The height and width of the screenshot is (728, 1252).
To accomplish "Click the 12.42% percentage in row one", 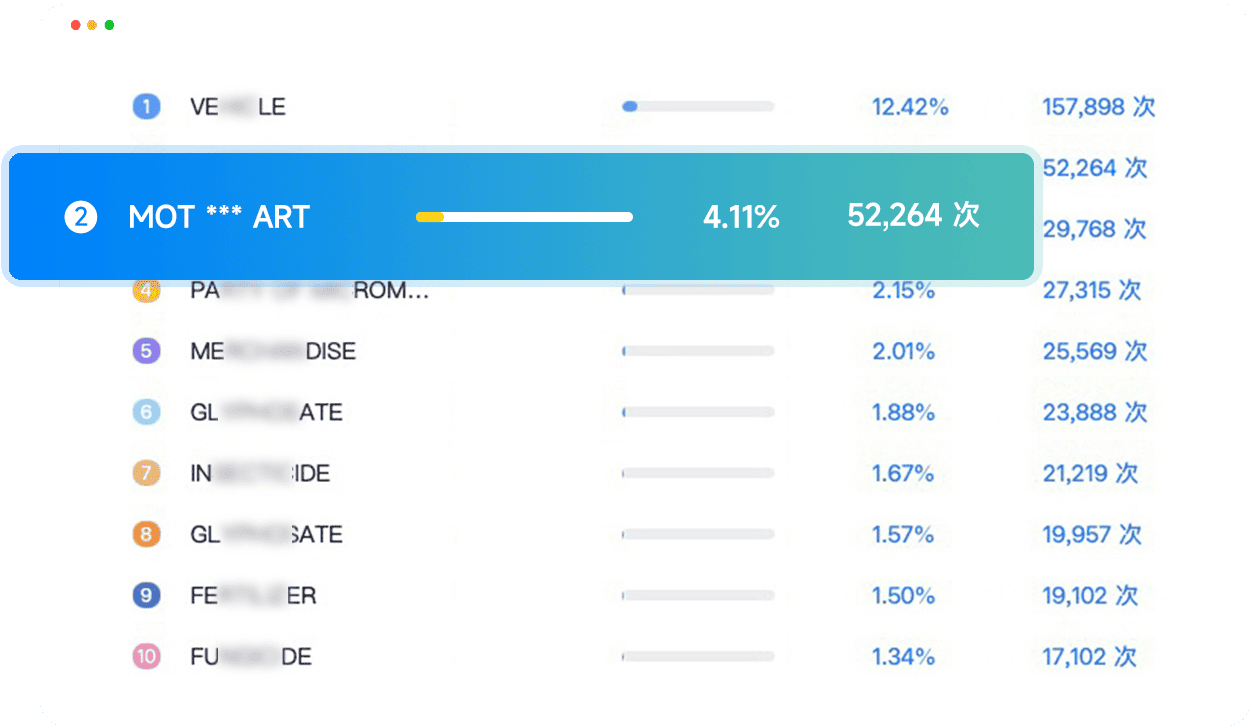I will tap(910, 107).
